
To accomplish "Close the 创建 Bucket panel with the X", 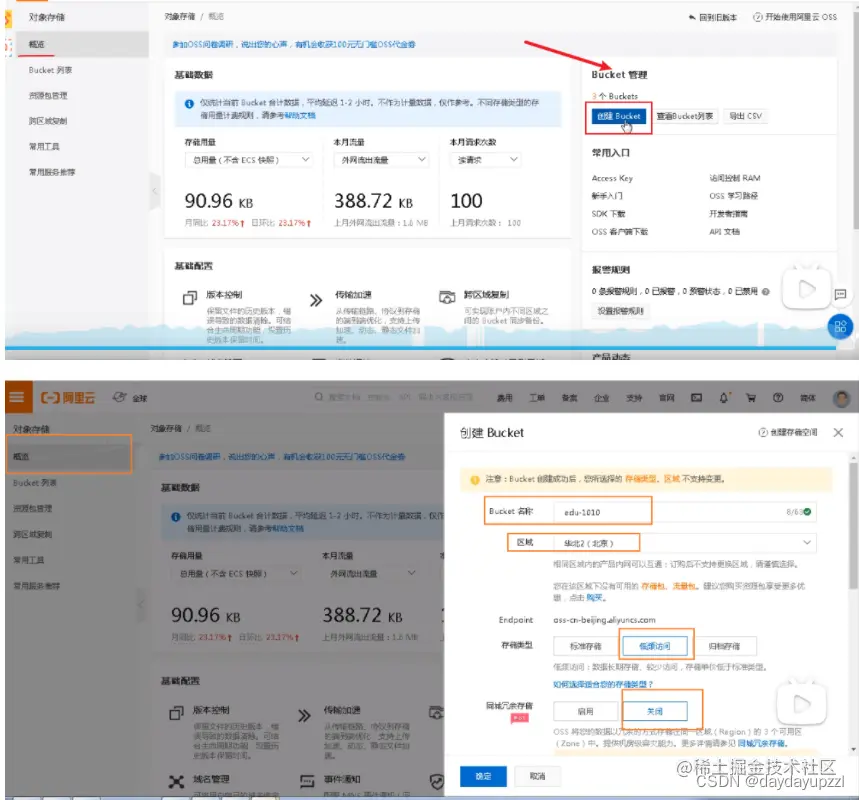I will 838,433.
